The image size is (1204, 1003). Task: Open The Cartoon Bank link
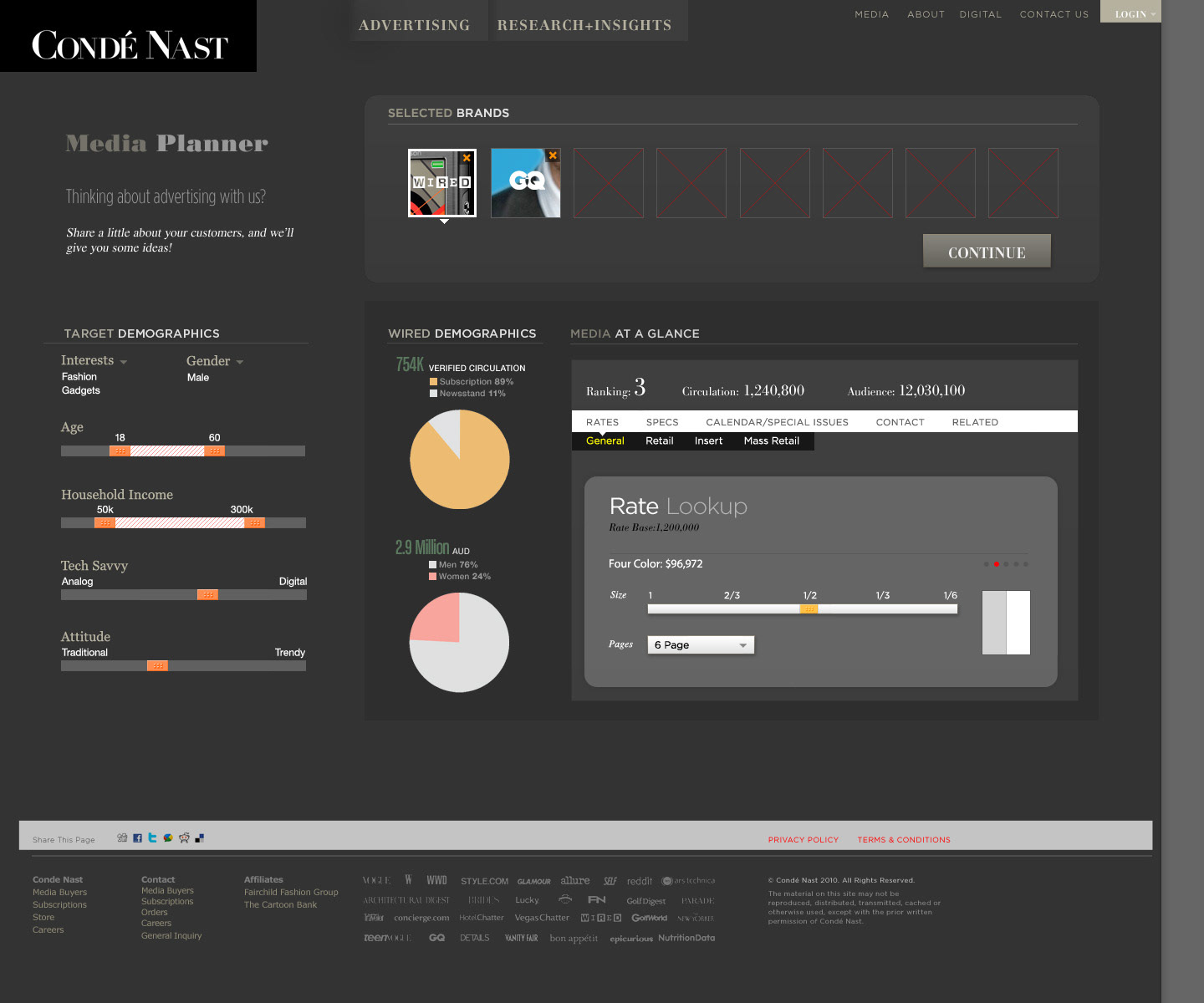click(280, 904)
